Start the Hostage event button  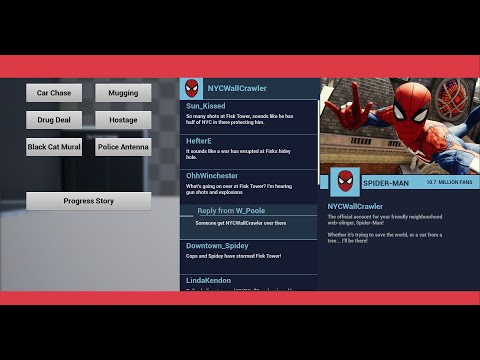[x=123, y=120]
